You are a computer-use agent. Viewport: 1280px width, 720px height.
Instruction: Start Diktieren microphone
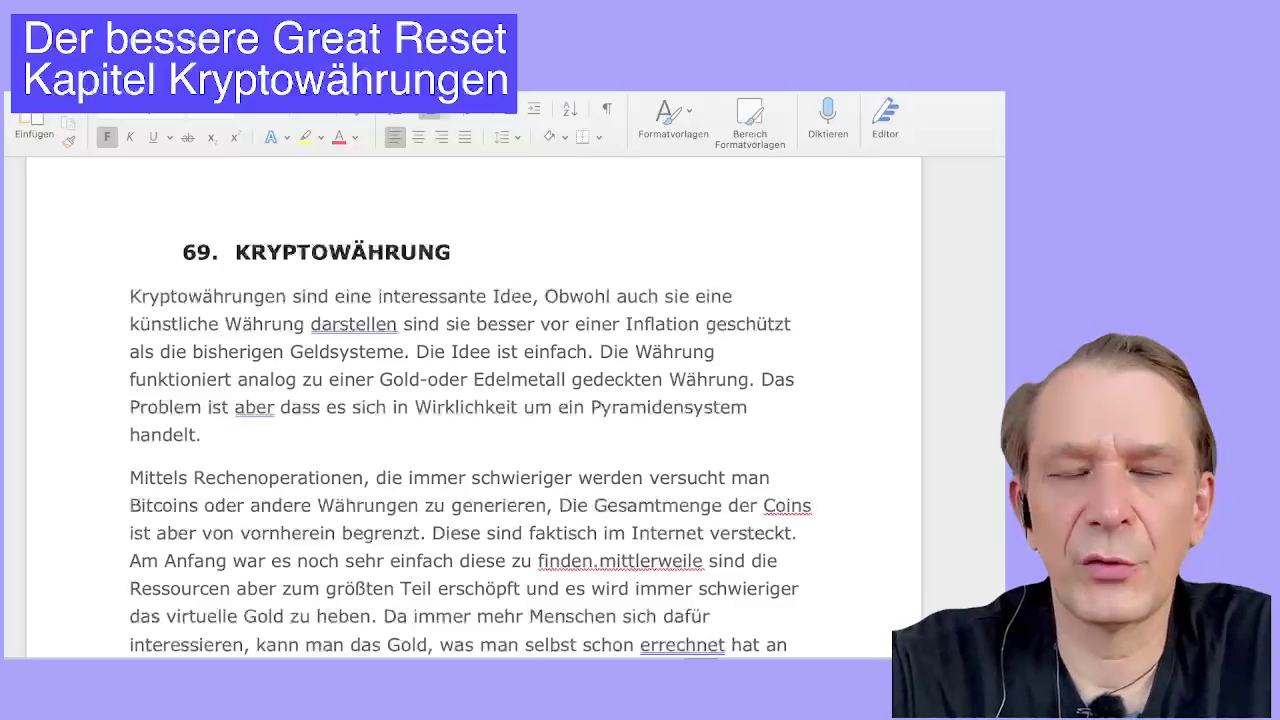[x=828, y=118]
